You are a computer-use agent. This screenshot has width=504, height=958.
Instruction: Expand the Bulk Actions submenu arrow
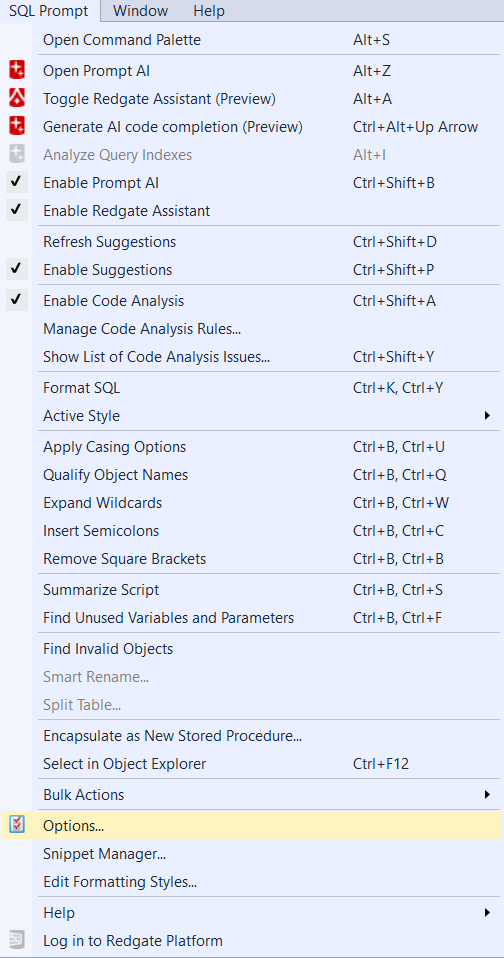[x=487, y=794]
